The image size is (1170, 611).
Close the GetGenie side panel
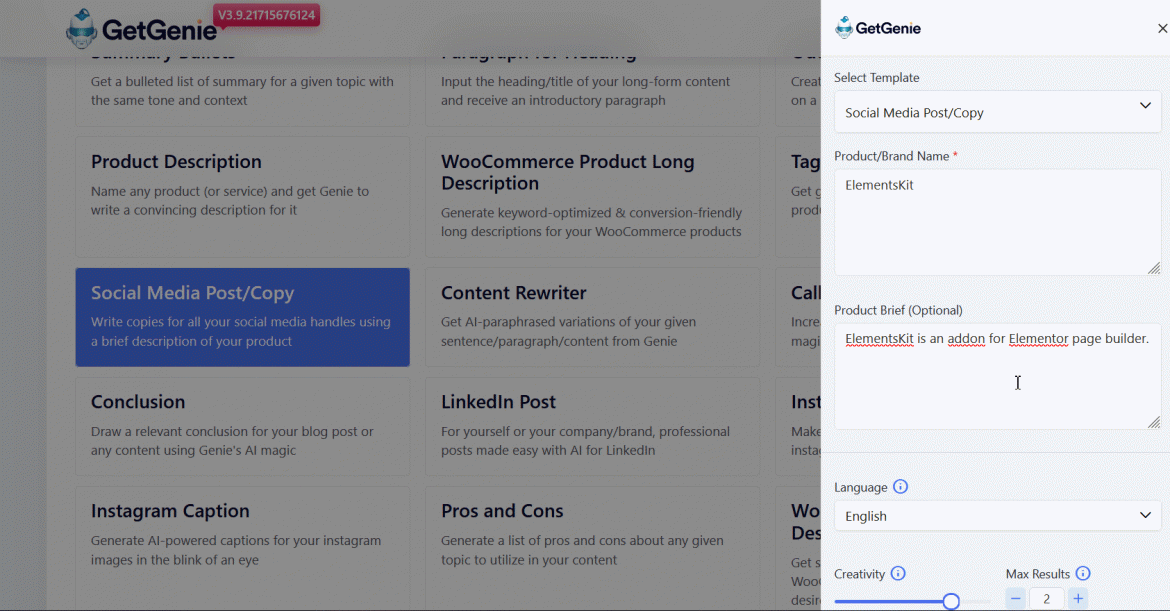(1162, 29)
